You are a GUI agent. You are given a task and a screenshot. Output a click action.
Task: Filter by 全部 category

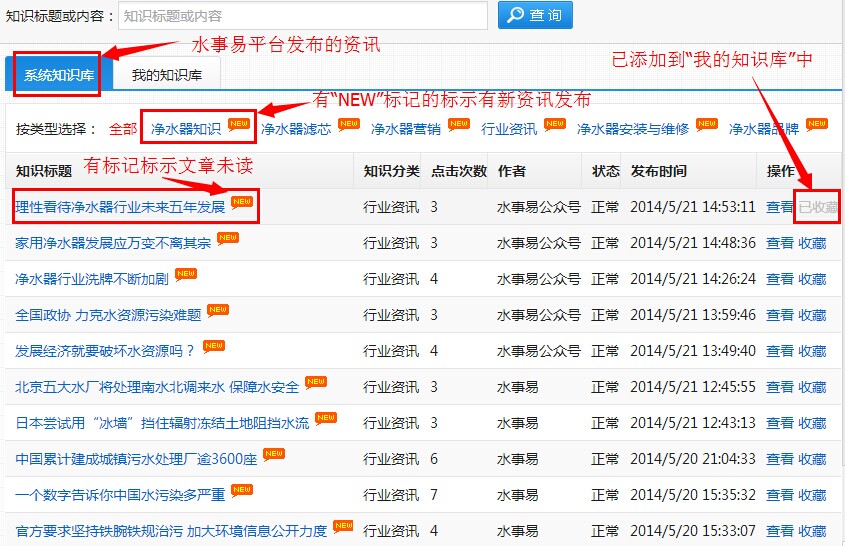[123, 129]
